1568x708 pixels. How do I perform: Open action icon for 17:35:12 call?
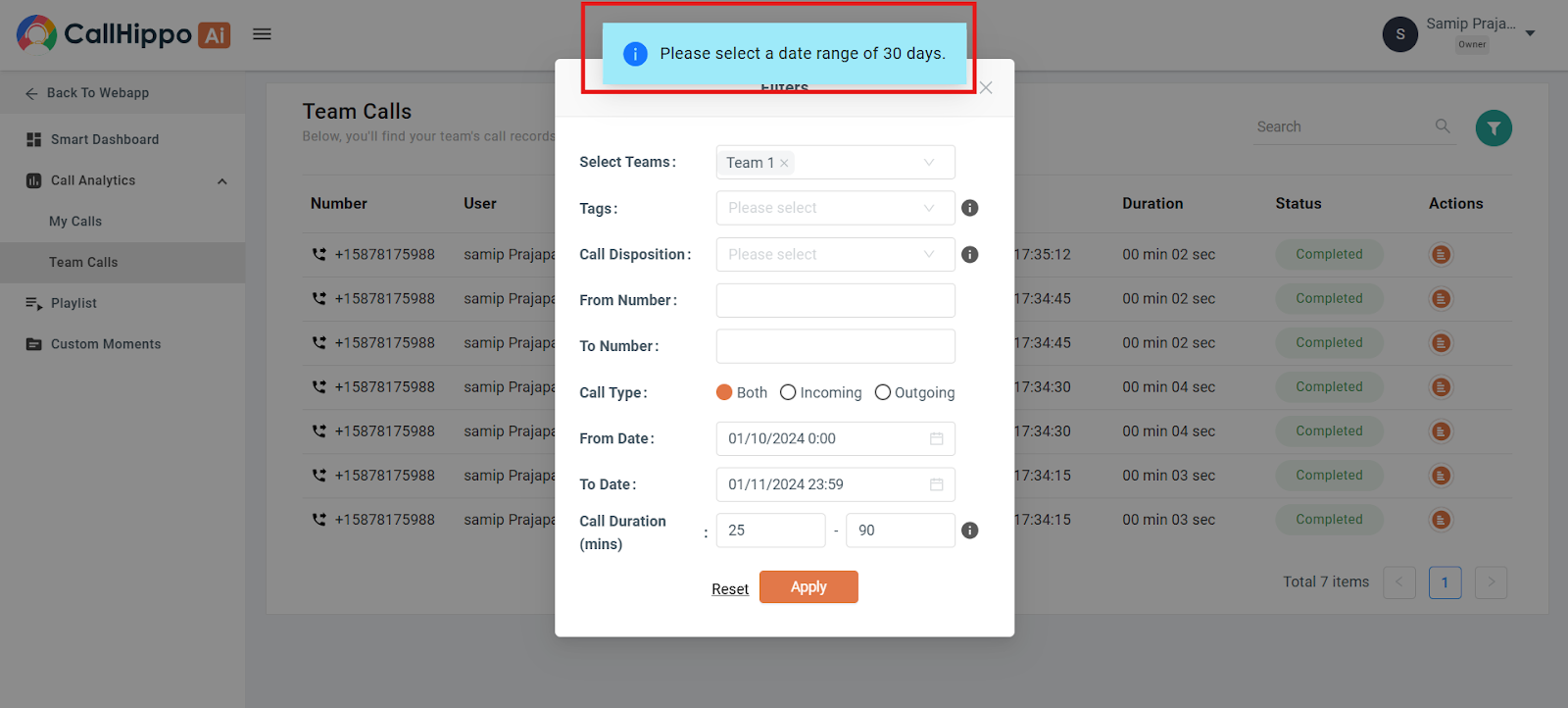click(1441, 255)
